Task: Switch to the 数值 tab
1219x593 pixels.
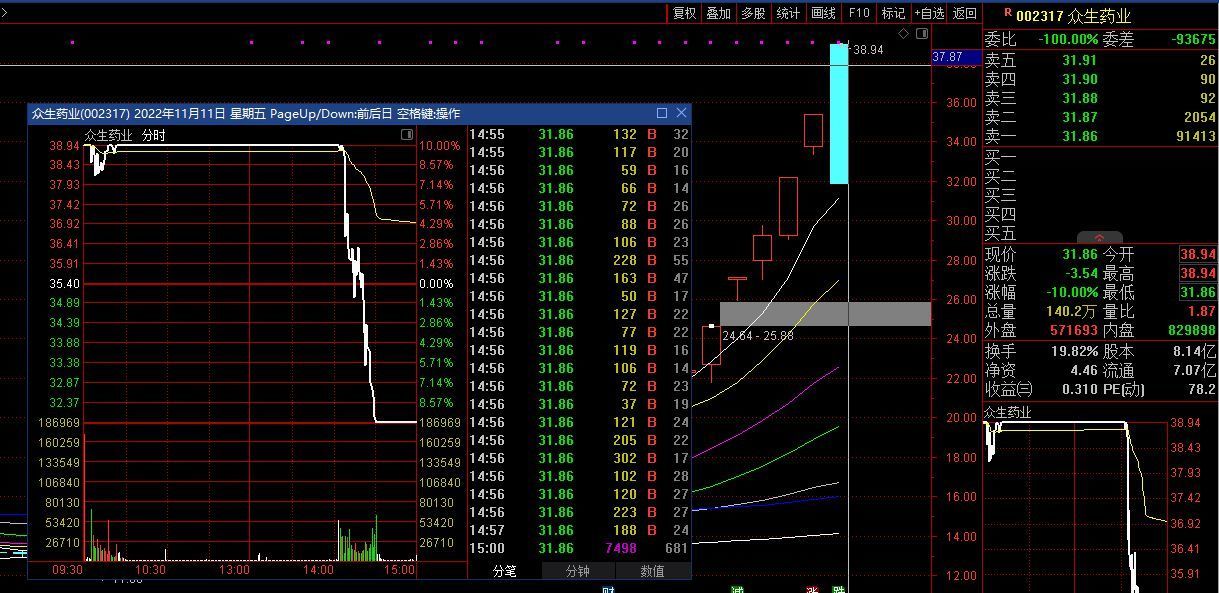Action: click(652, 571)
